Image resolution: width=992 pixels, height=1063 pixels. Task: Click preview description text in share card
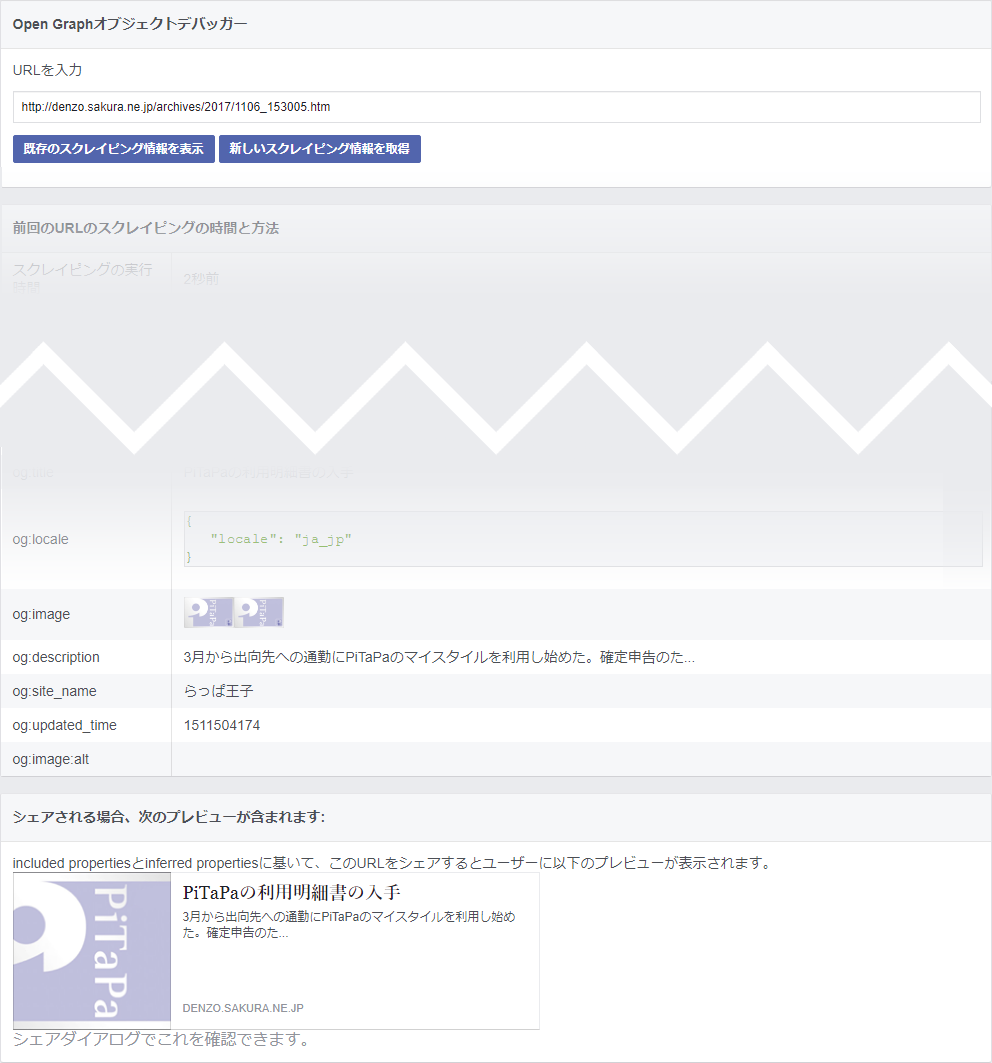click(349, 925)
